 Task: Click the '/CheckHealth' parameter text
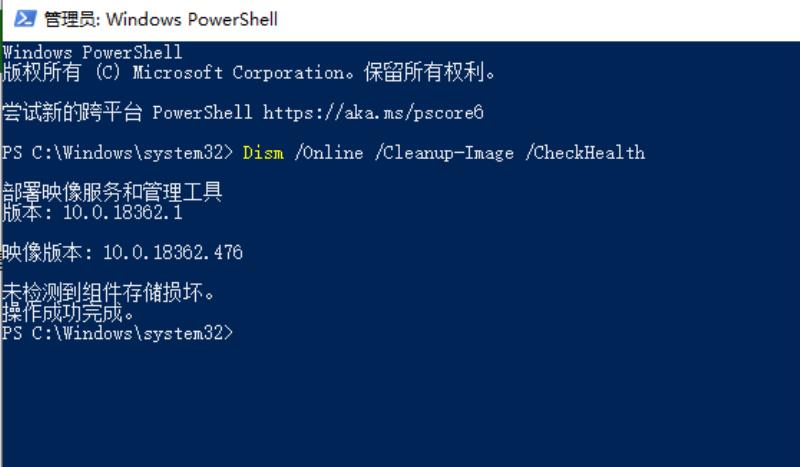pyautogui.click(x=585, y=153)
